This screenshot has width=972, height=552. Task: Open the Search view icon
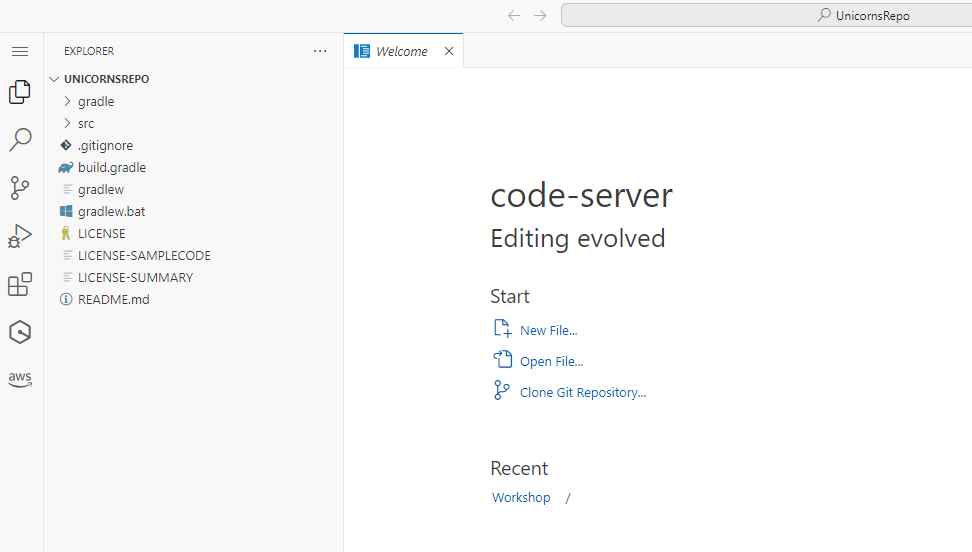(20, 140)
